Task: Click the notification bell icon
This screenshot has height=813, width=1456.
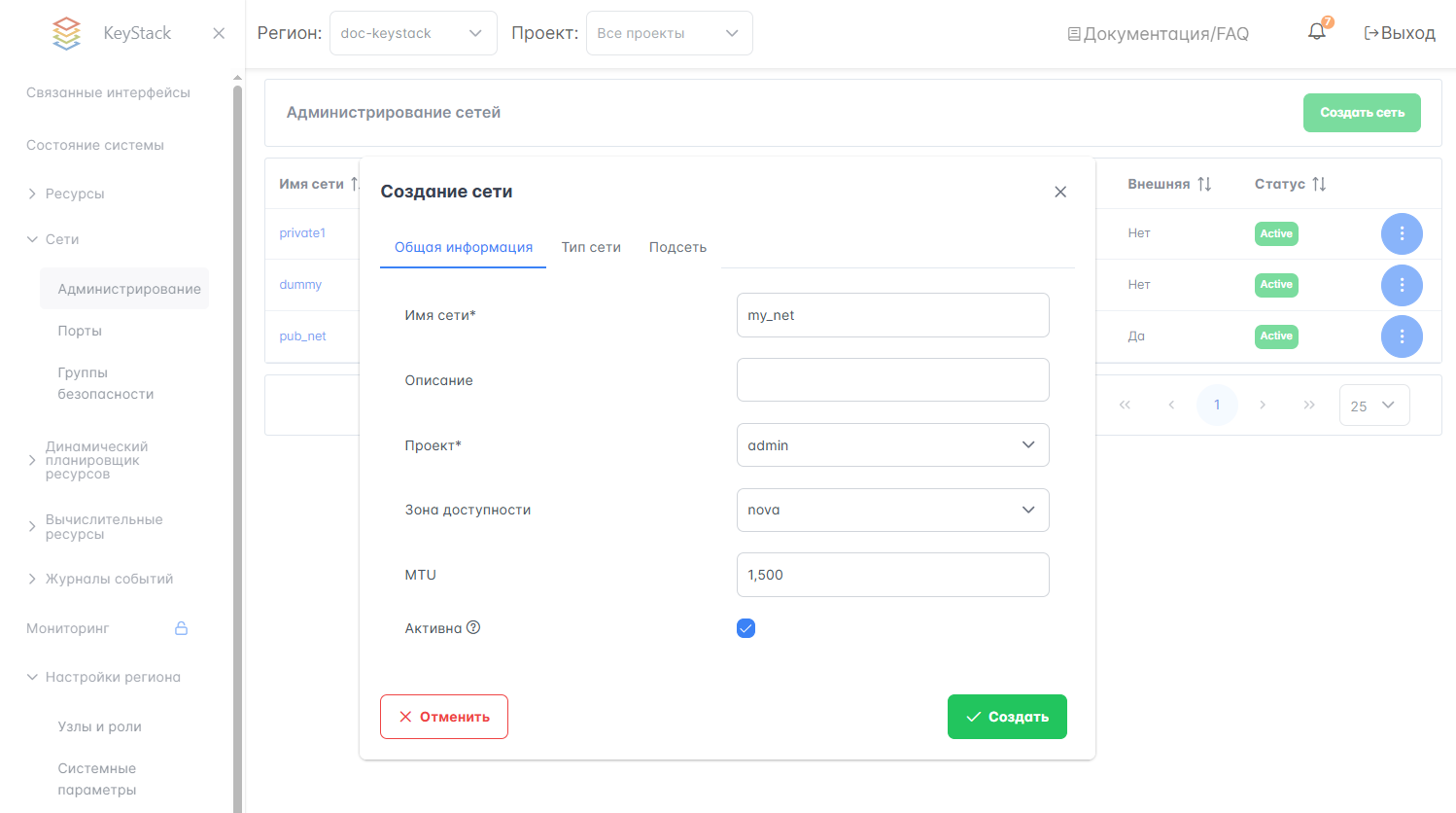Action: point(1317,32)
